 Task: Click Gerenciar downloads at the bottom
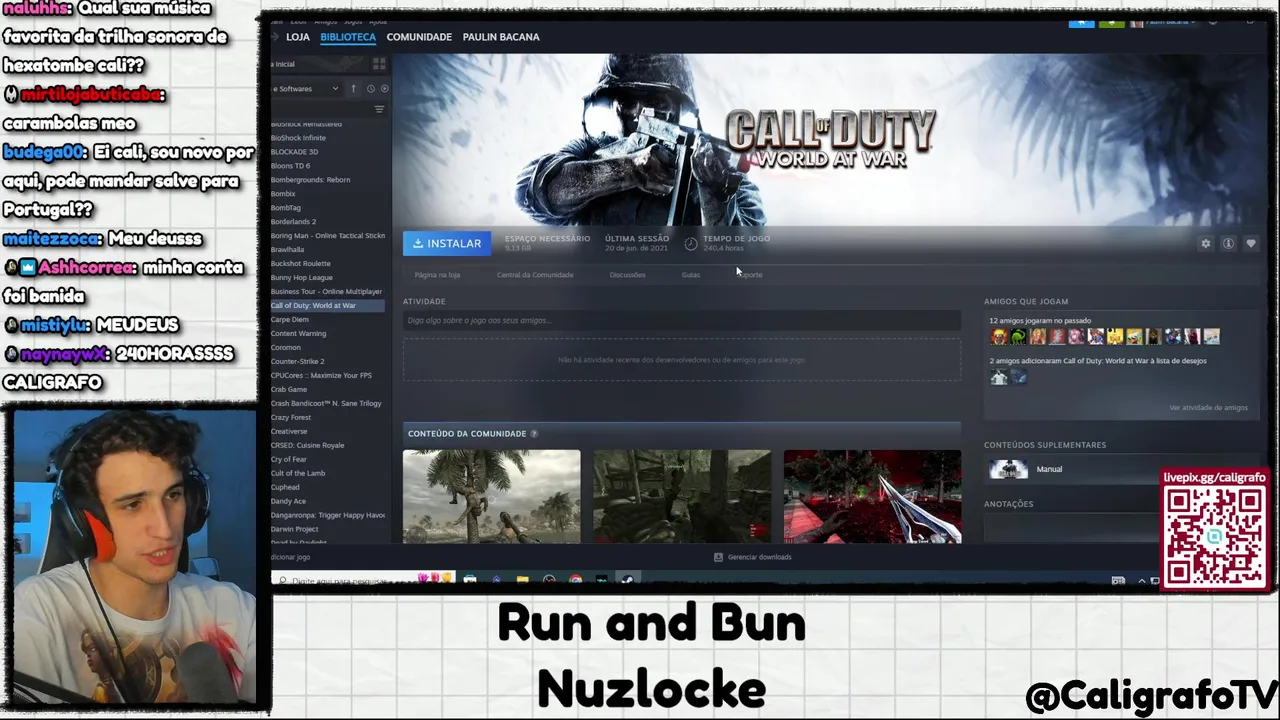[752, 557]
